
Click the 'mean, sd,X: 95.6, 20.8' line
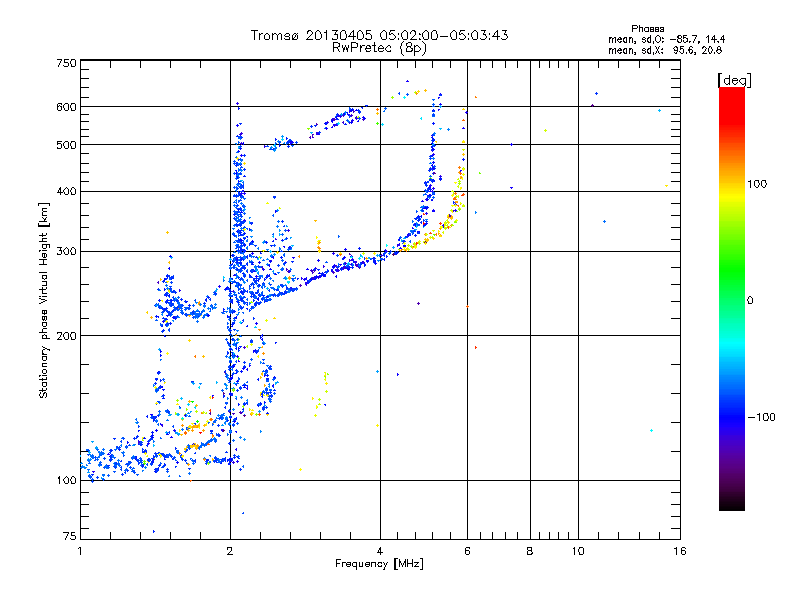[665, 50]
